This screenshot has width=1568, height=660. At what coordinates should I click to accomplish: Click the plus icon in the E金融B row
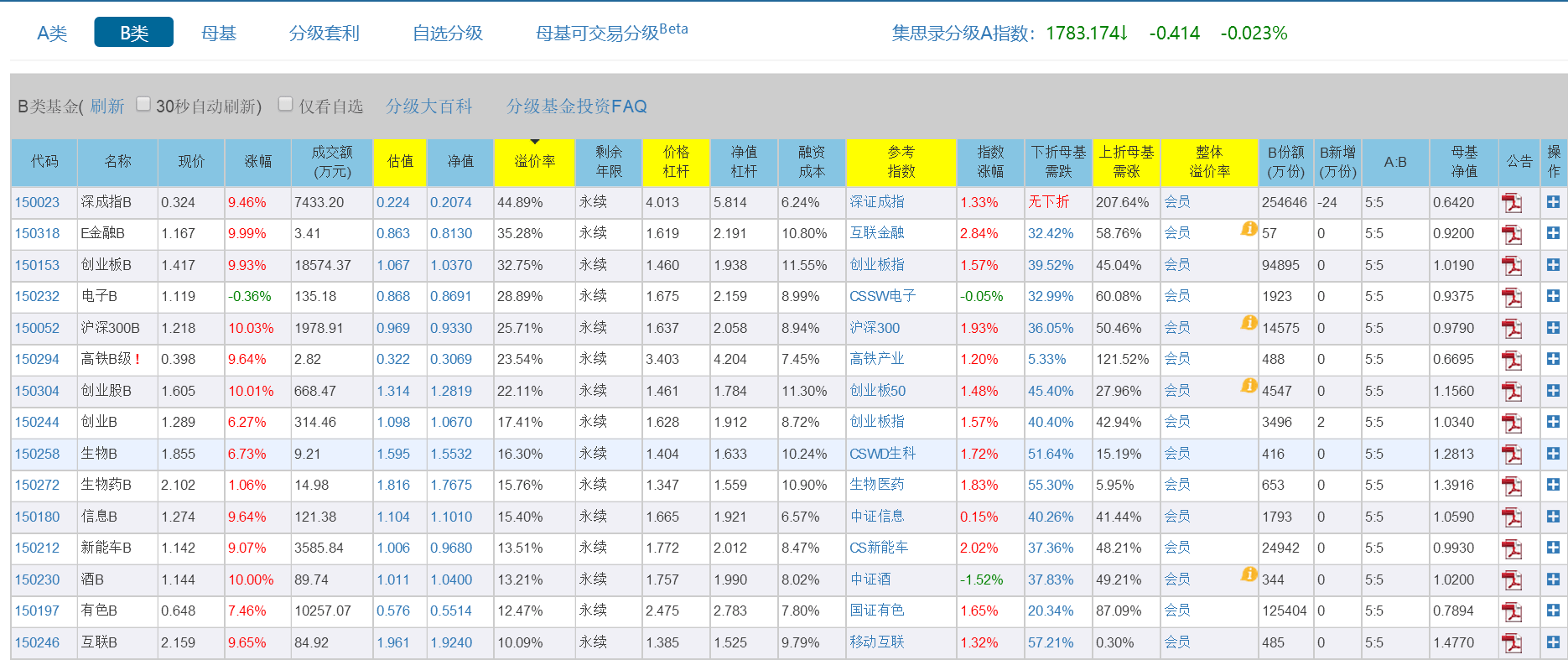click(1553, 233)
